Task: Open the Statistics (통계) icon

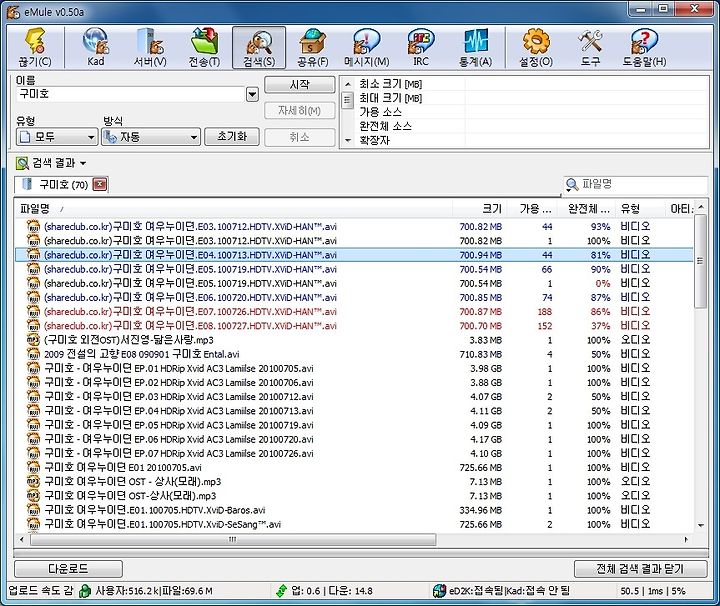Action: pos(475,47)
